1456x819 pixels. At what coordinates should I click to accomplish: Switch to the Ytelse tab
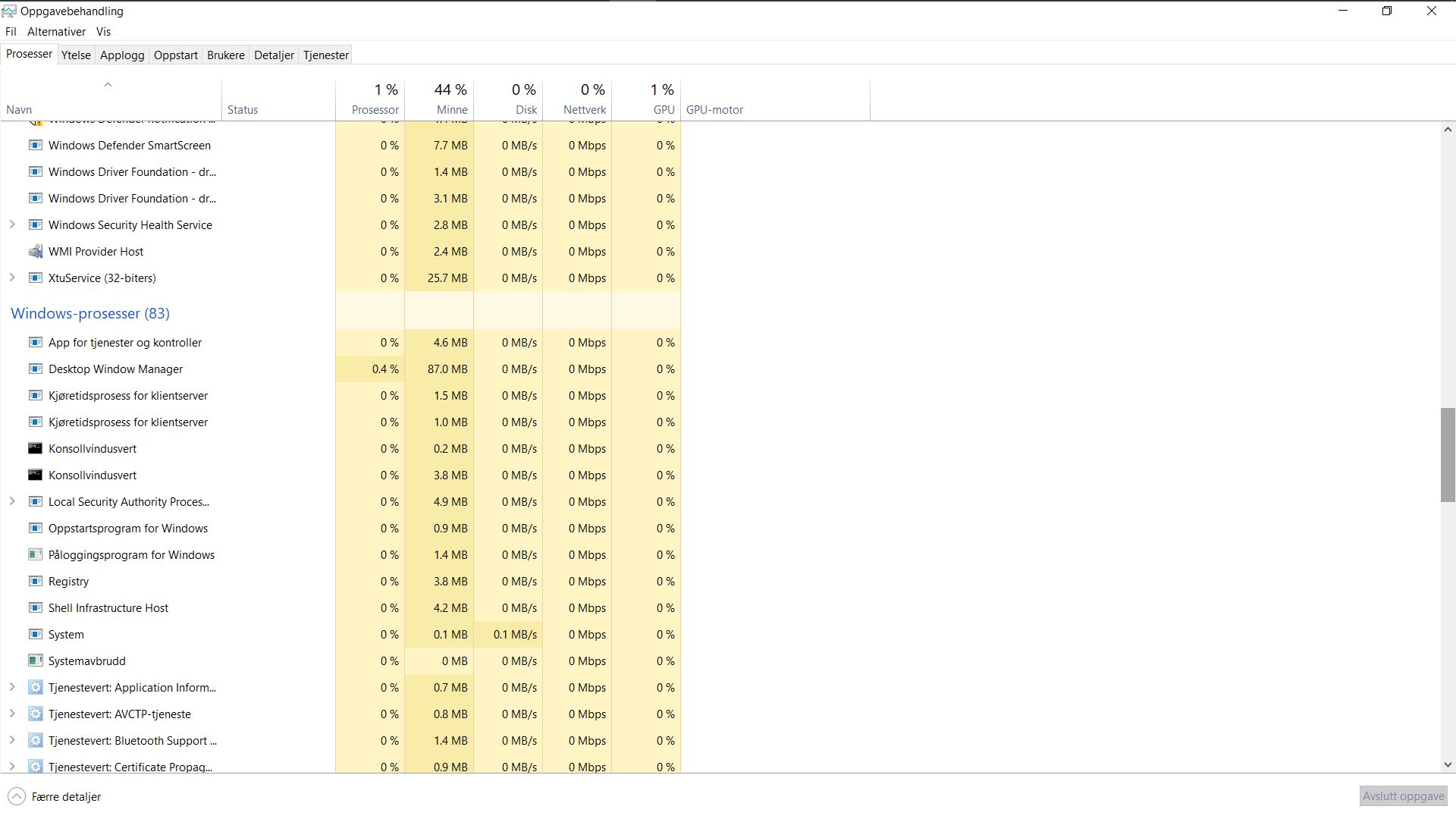[76, 55]
